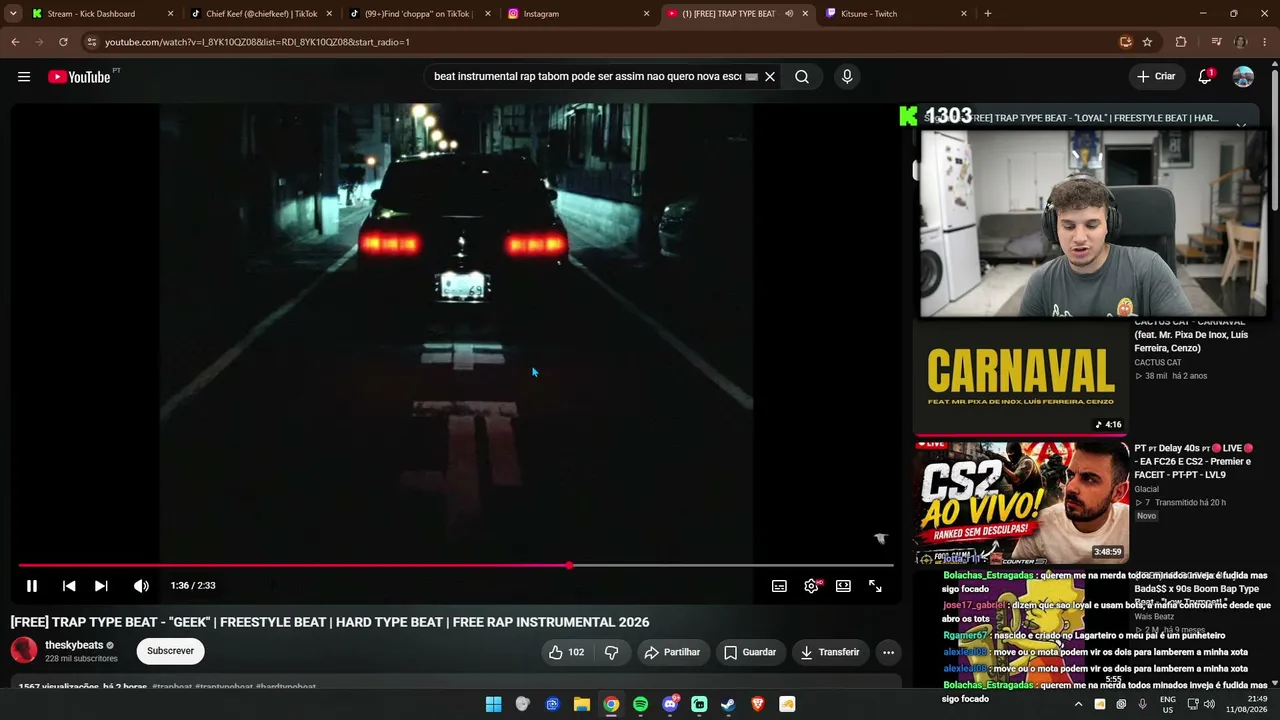
Task: Open a new browser tab
Action: [988, 14]
